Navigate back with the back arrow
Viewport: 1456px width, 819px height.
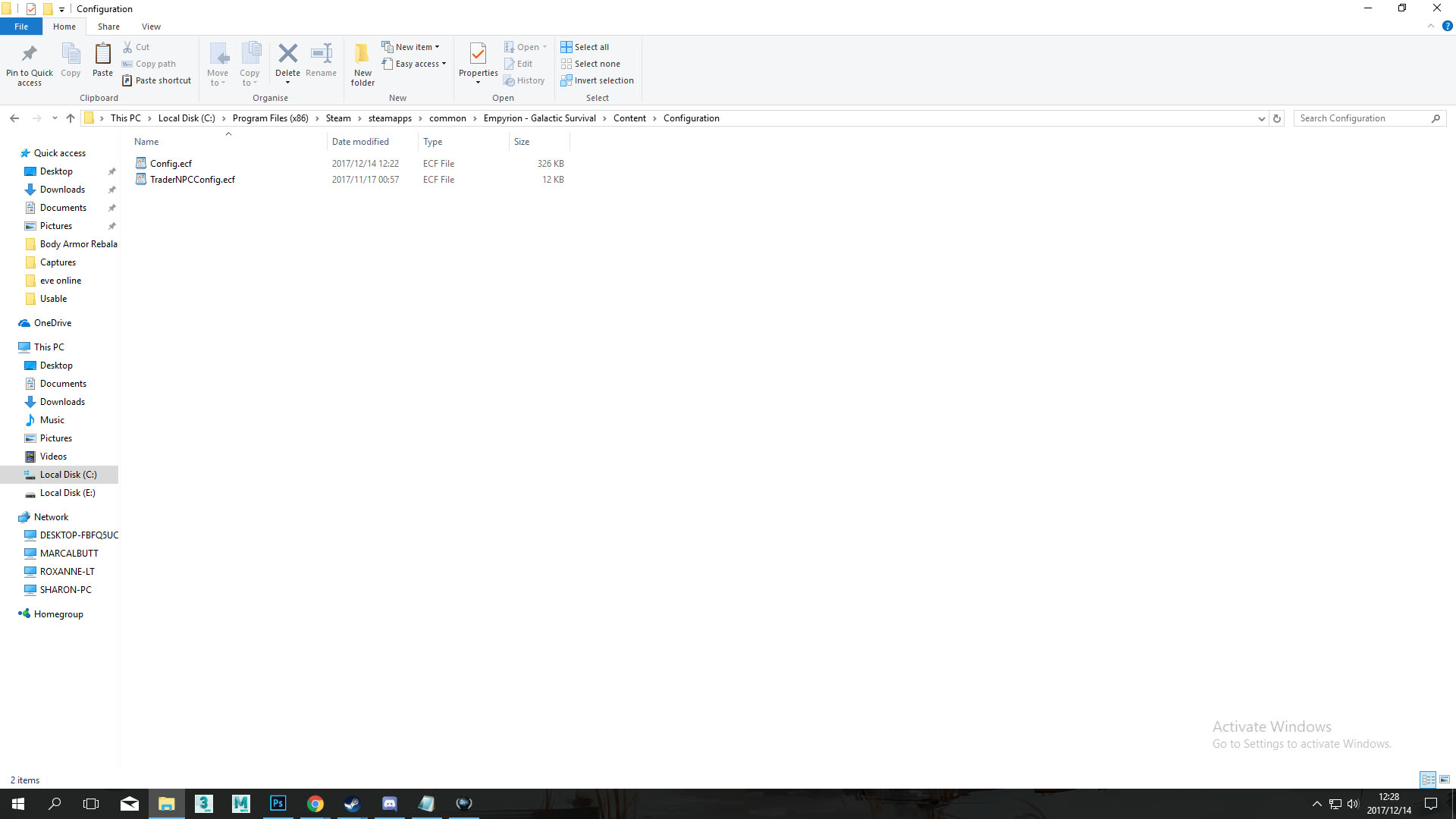pos(14,118)
